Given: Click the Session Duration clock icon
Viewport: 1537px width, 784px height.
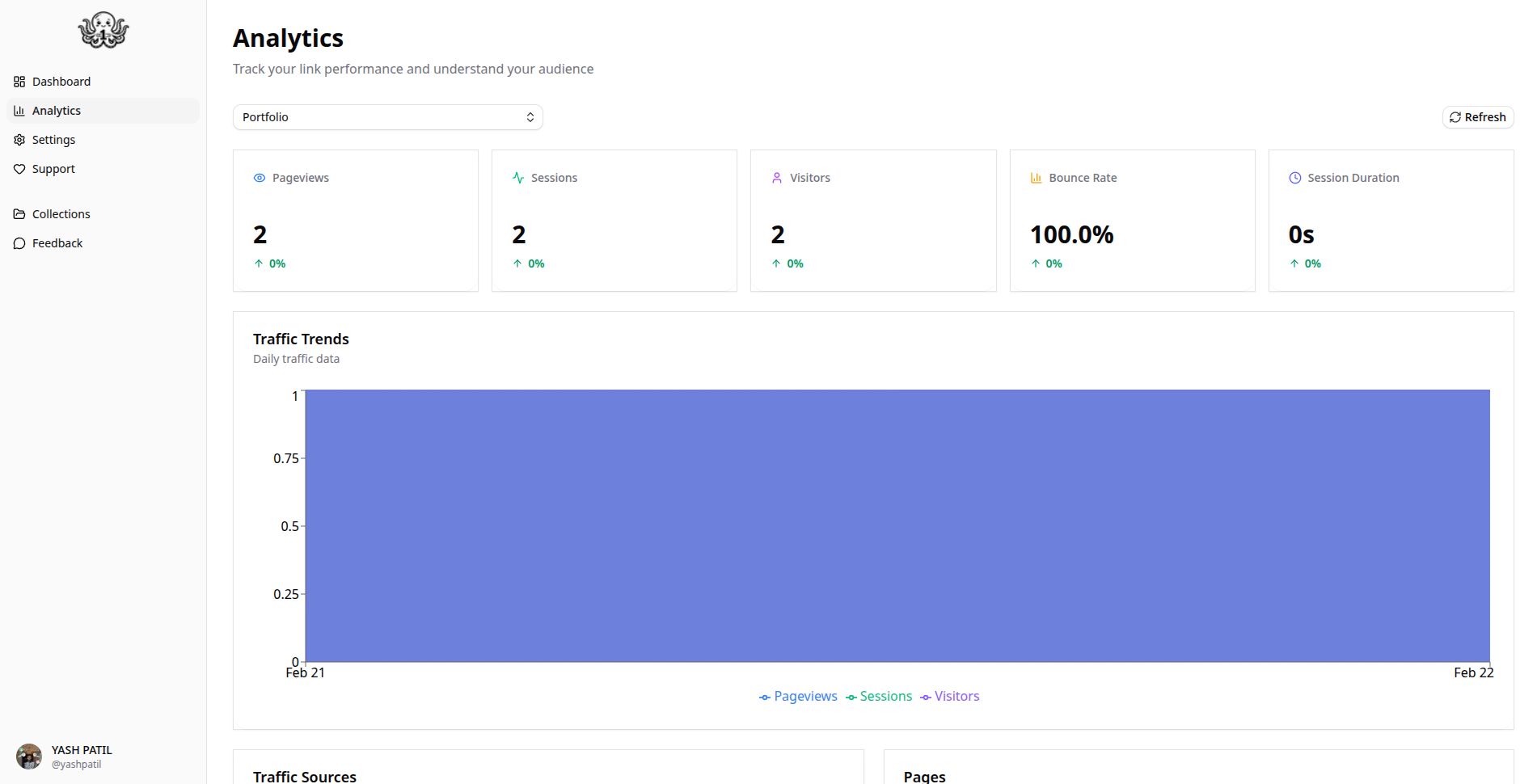Looking at the screenshot, I should point(1294,178).
